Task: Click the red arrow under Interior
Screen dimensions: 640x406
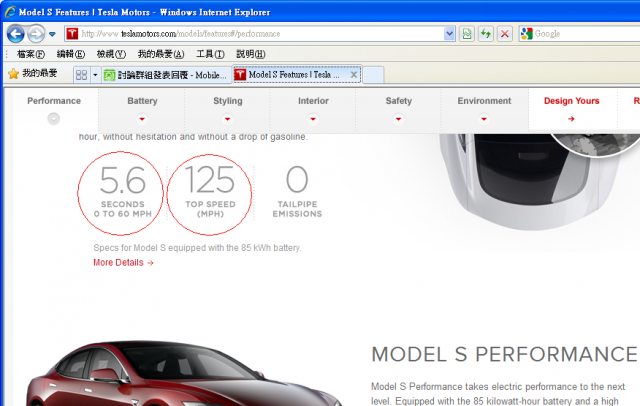Action: 313,119
